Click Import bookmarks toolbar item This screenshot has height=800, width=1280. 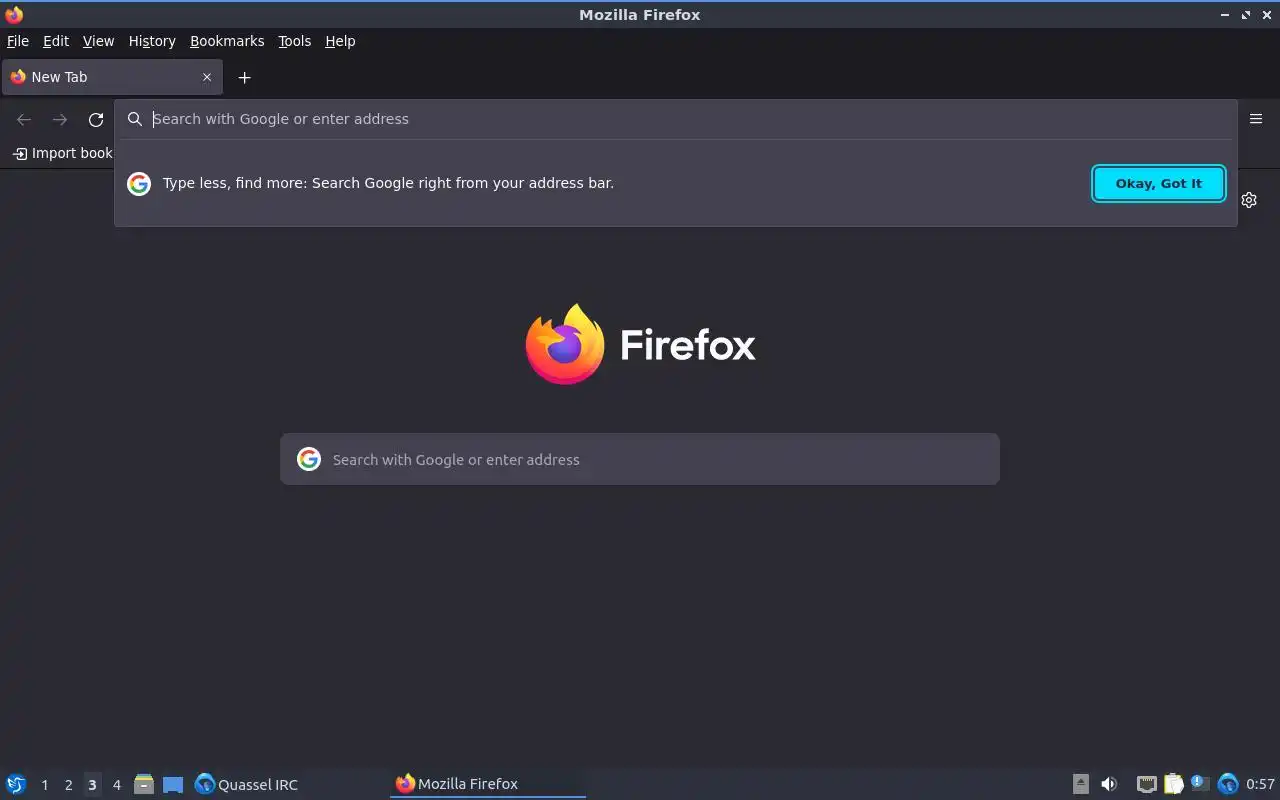pyautogui.click(x=62, y=153)
